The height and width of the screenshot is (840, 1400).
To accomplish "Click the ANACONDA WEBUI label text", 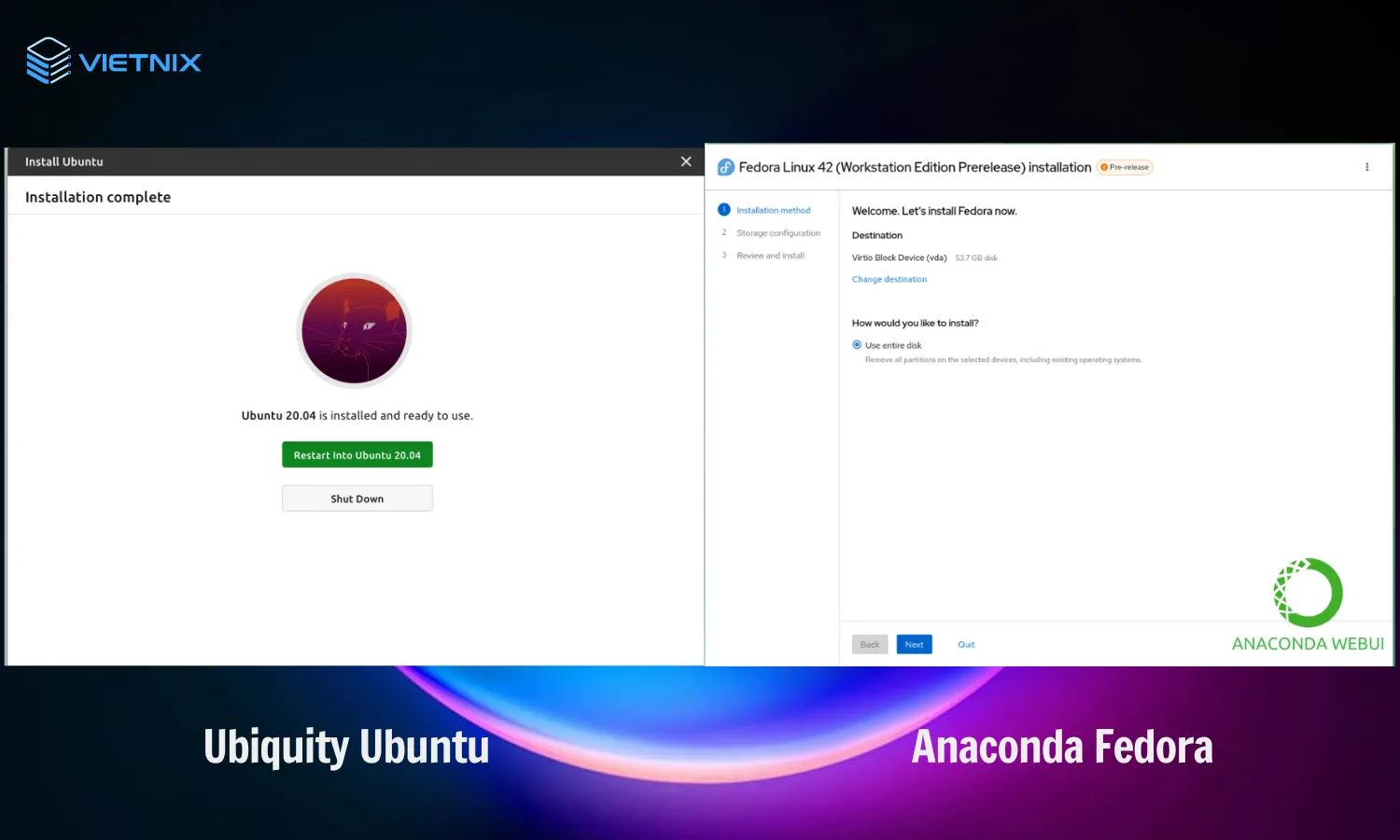I will 1308,644.
